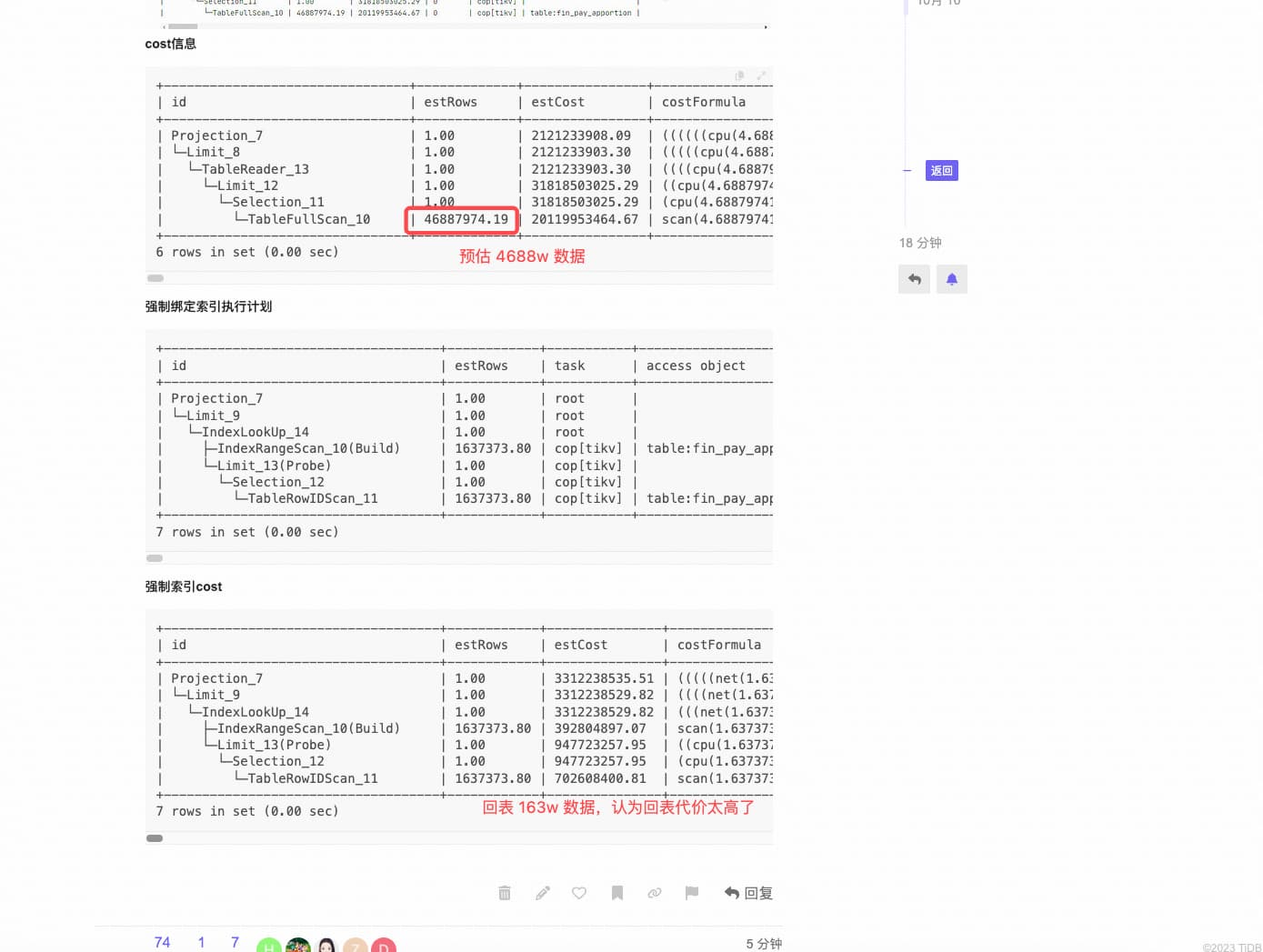The height and width of the screenshot is (952, 1263).
Task: Click the reply arrow button in the sidebar
Action: click(x=914, y=279)
